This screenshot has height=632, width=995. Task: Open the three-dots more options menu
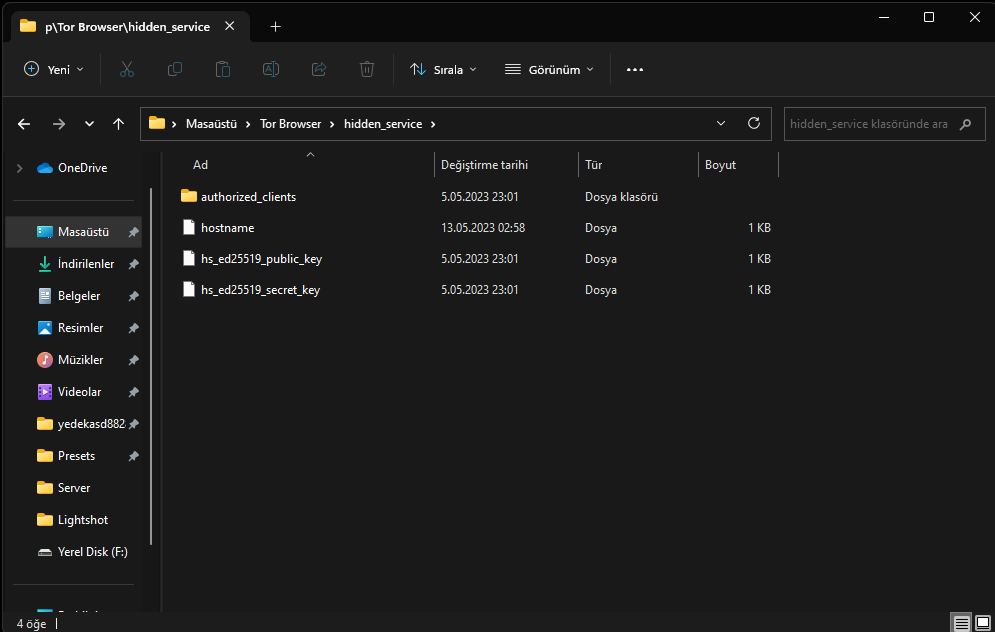click(x=635, y=70)
